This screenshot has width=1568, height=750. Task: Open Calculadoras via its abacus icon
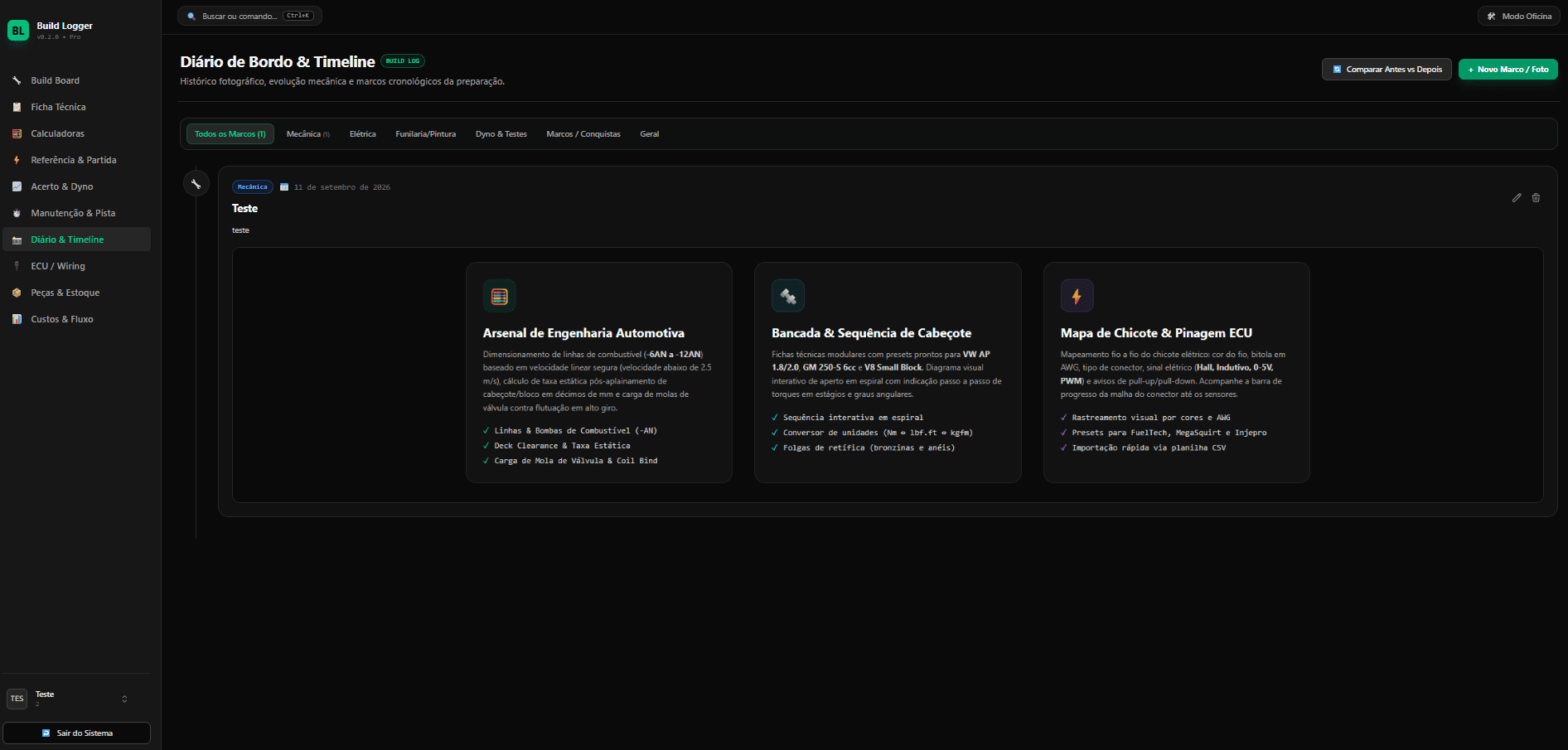[x=17, y=133]
